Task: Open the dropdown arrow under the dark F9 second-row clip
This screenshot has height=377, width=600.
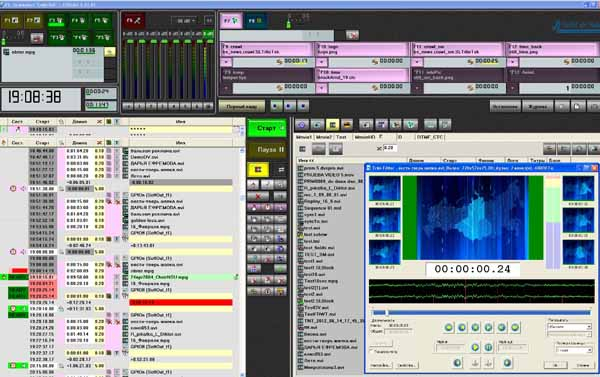Action: pyautogui.click(x=226, y=88)
